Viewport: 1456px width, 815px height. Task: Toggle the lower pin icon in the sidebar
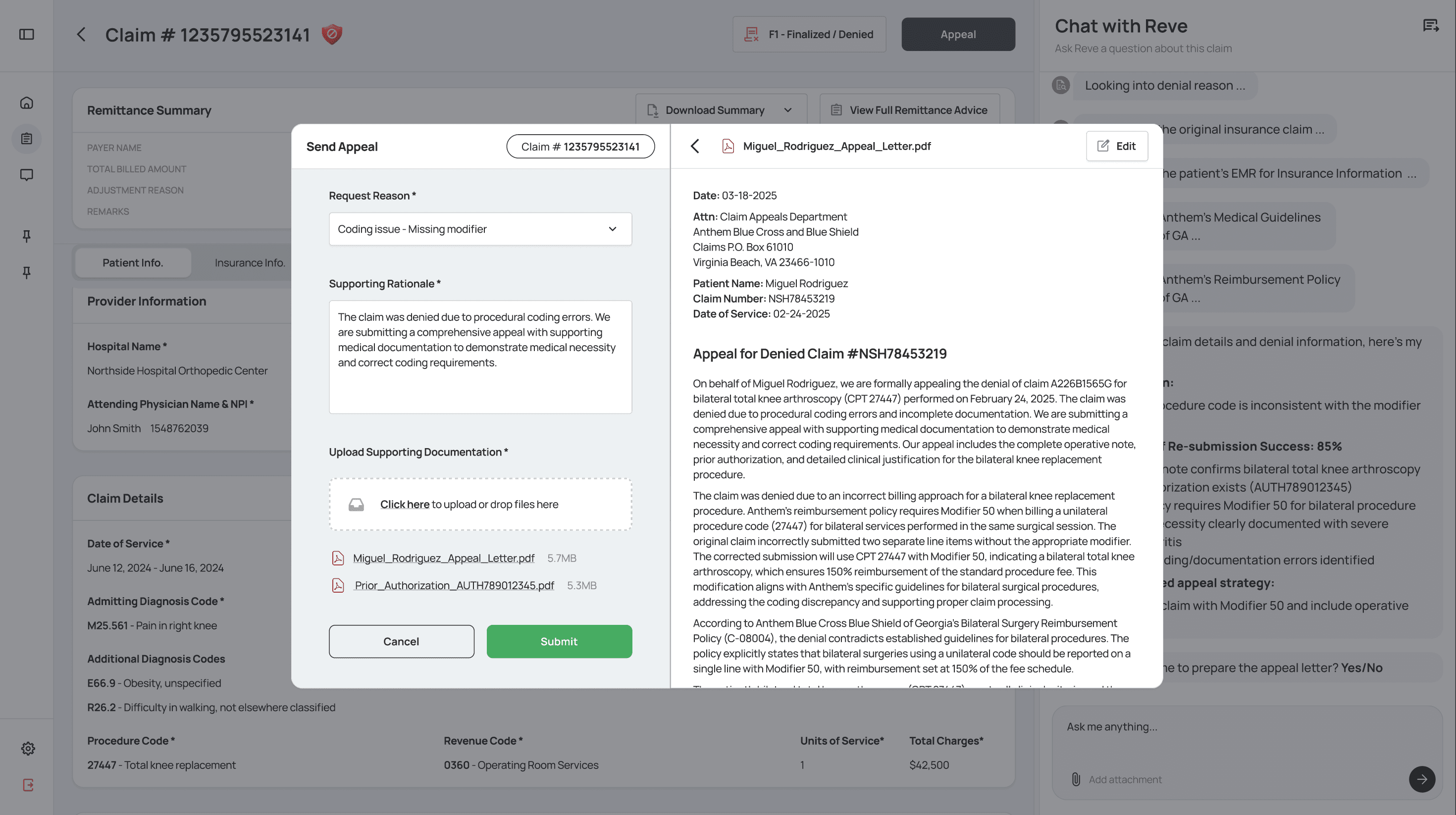(27, 272)
